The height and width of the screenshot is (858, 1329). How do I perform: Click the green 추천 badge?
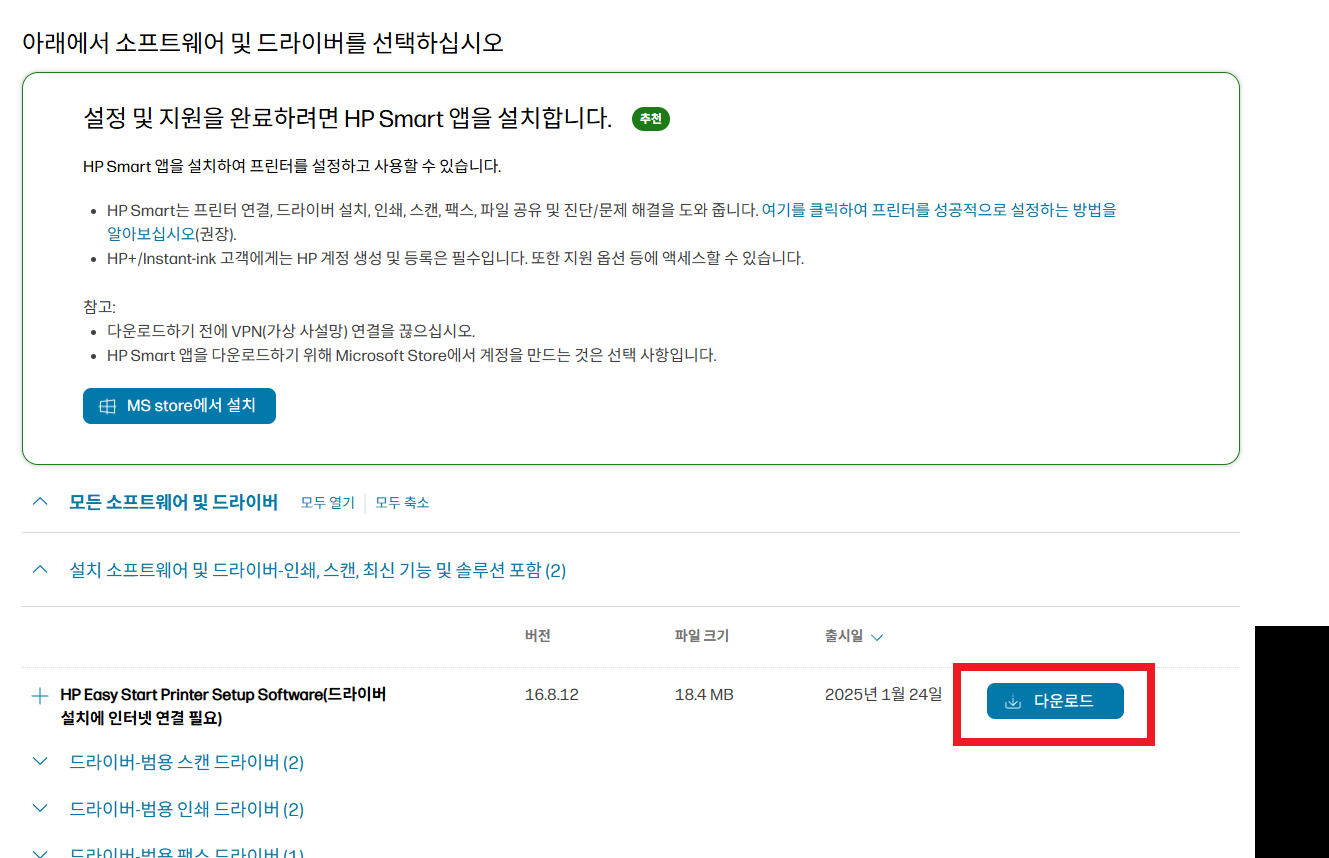[x=650, y=119]
